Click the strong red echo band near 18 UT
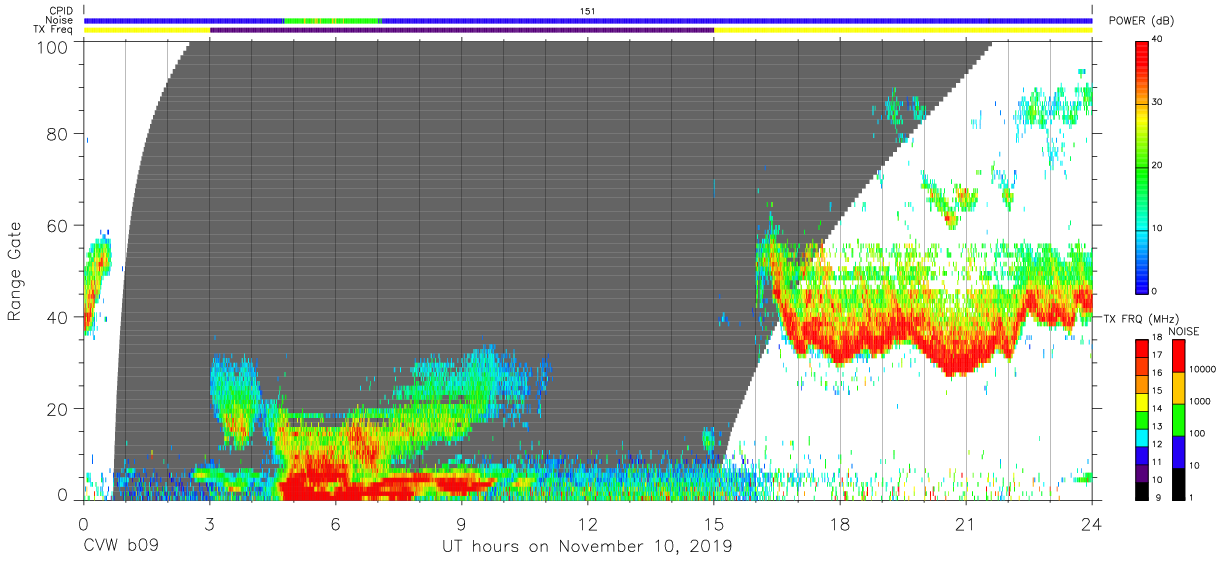Viewport: 1228px width, 567px height. point(840,348)
